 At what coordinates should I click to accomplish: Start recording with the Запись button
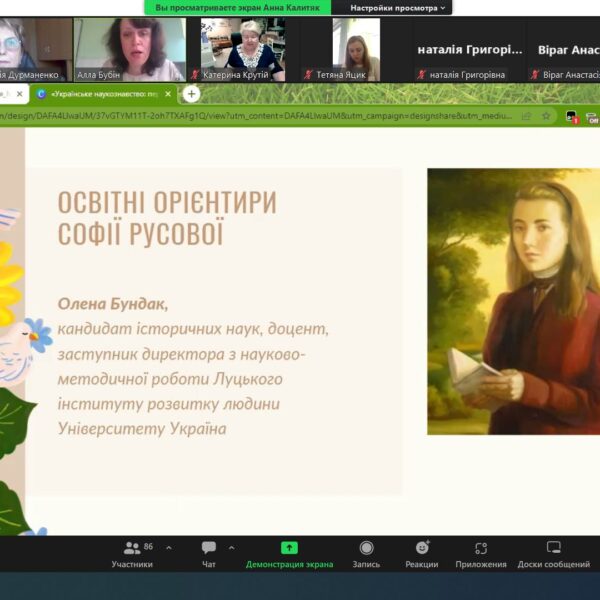(x=366, y=553)
